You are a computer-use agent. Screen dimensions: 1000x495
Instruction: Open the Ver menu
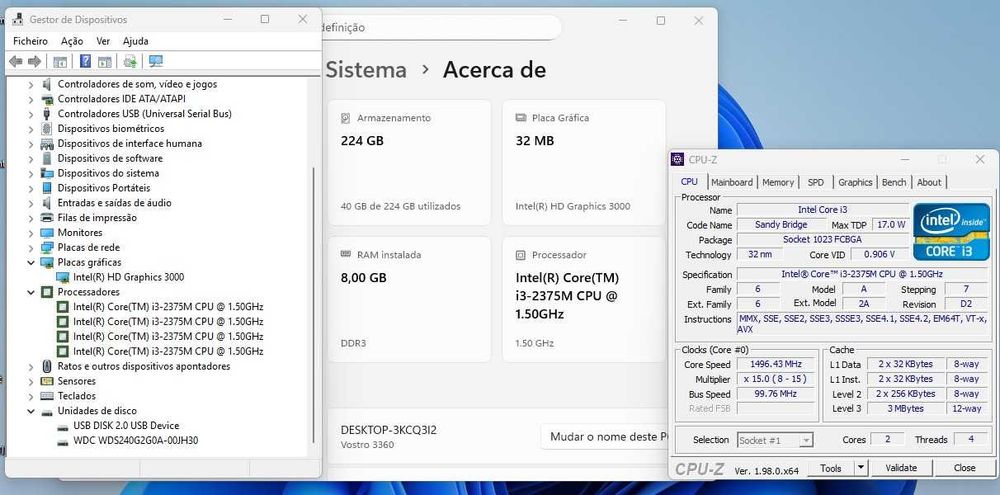click(x=103, y=41)
